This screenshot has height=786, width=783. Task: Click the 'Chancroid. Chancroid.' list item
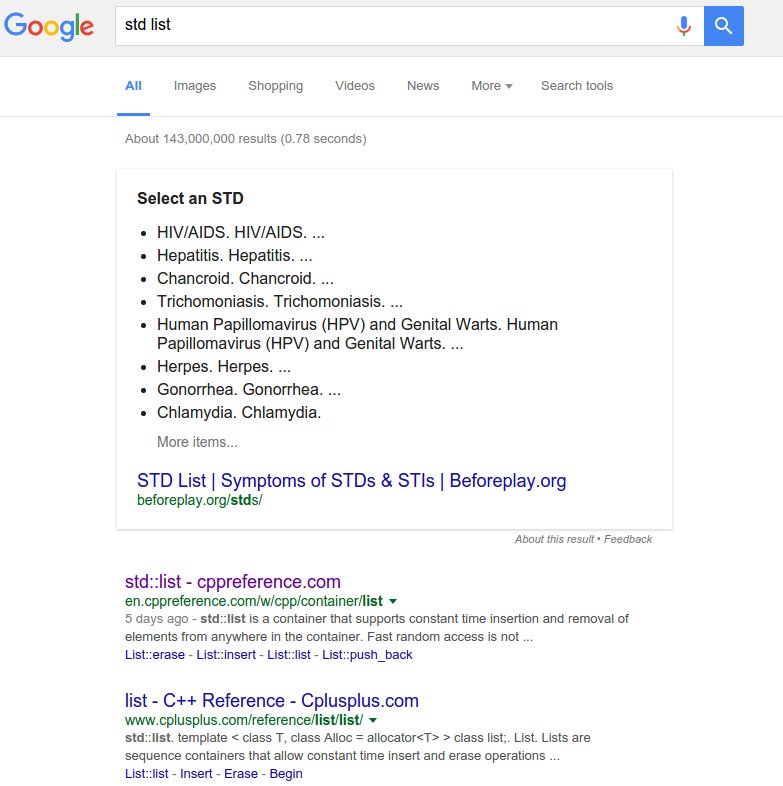click(x=245, y=279)
